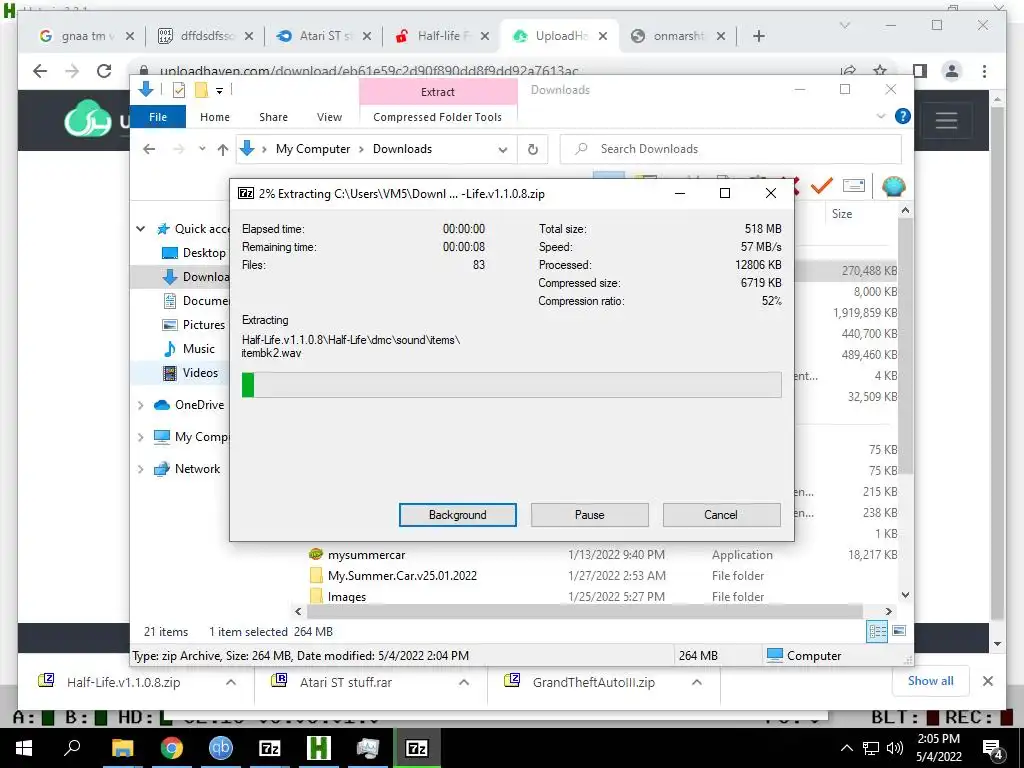This screenshot has height=768, width=1024.
Task: Expand the Network tree node
Action: click(x=140, y=469)
